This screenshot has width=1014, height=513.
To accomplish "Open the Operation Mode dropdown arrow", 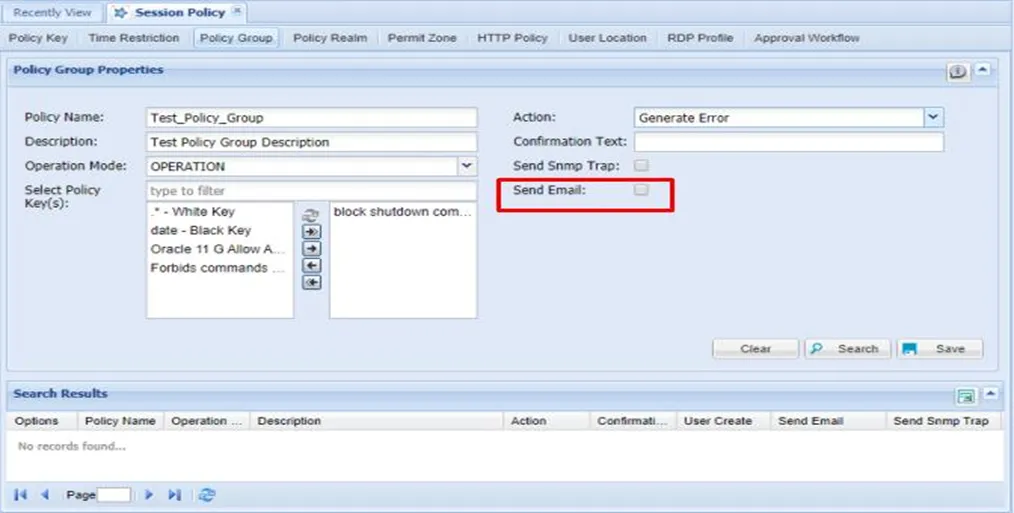I will 467,166.
